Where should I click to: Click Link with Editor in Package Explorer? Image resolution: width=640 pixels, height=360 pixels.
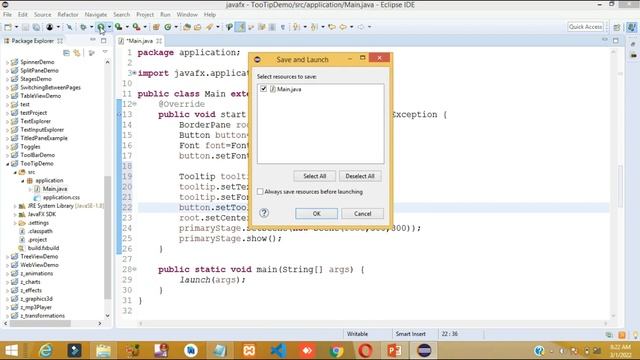tap(77, 53)
